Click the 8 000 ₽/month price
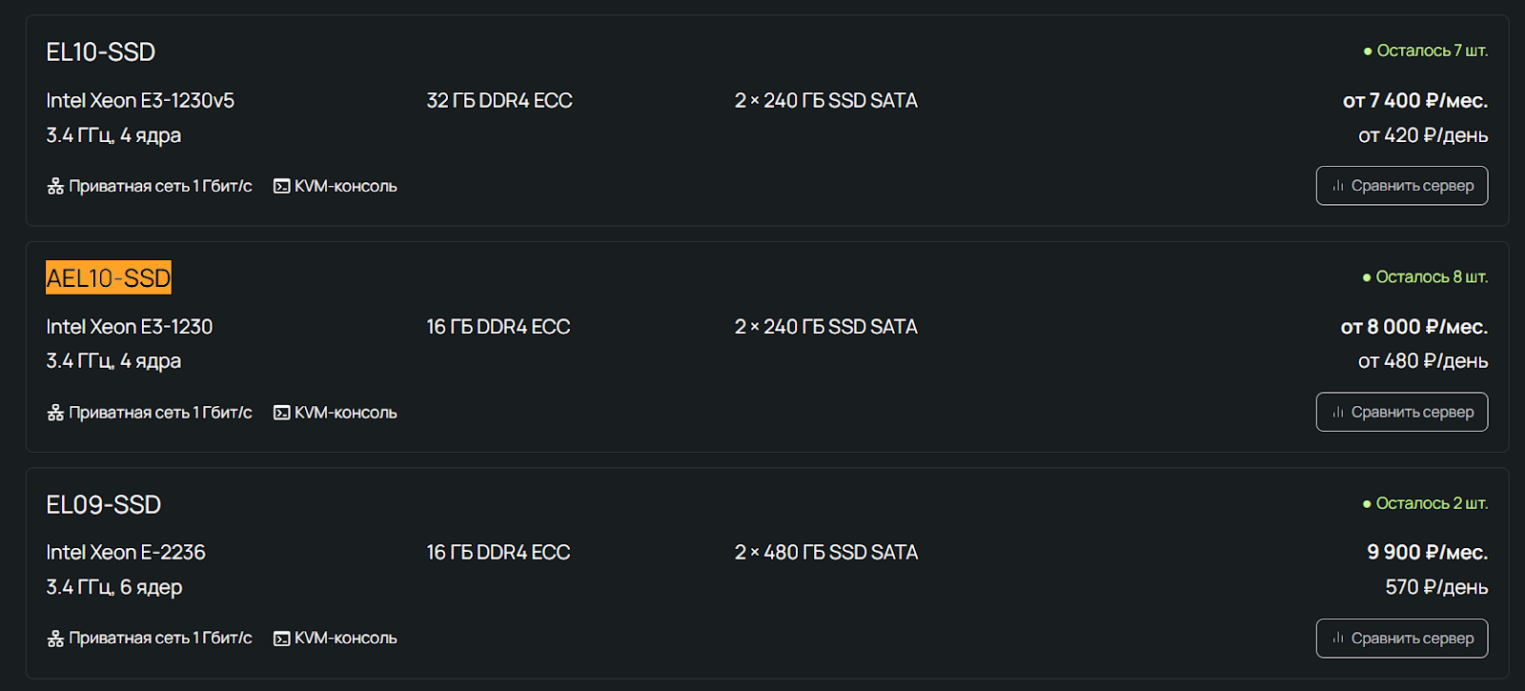Viewport: 1525px width, 691px height. click(1414, 327)
